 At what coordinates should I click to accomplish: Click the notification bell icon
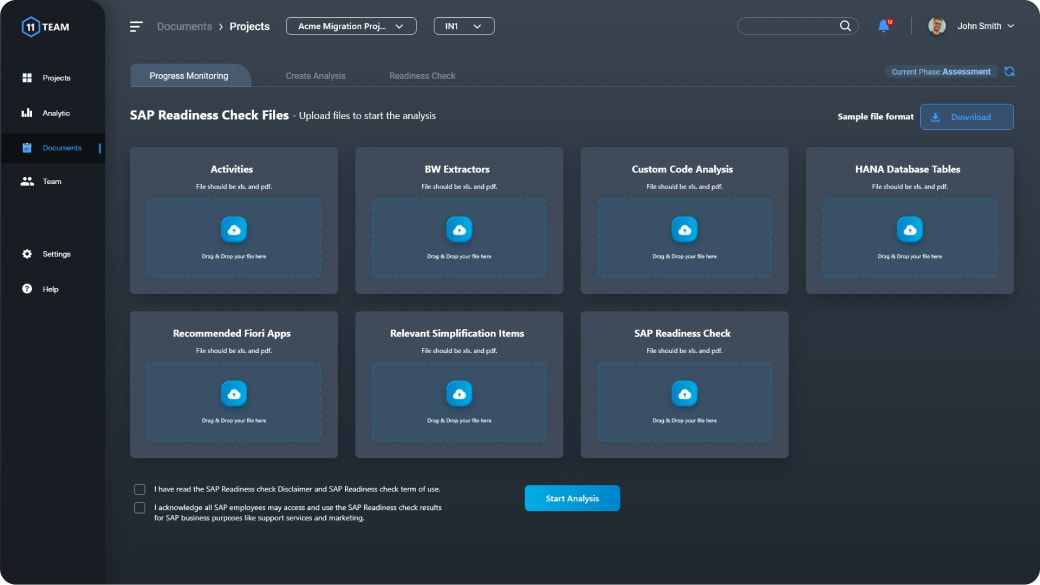pos(883,26)
